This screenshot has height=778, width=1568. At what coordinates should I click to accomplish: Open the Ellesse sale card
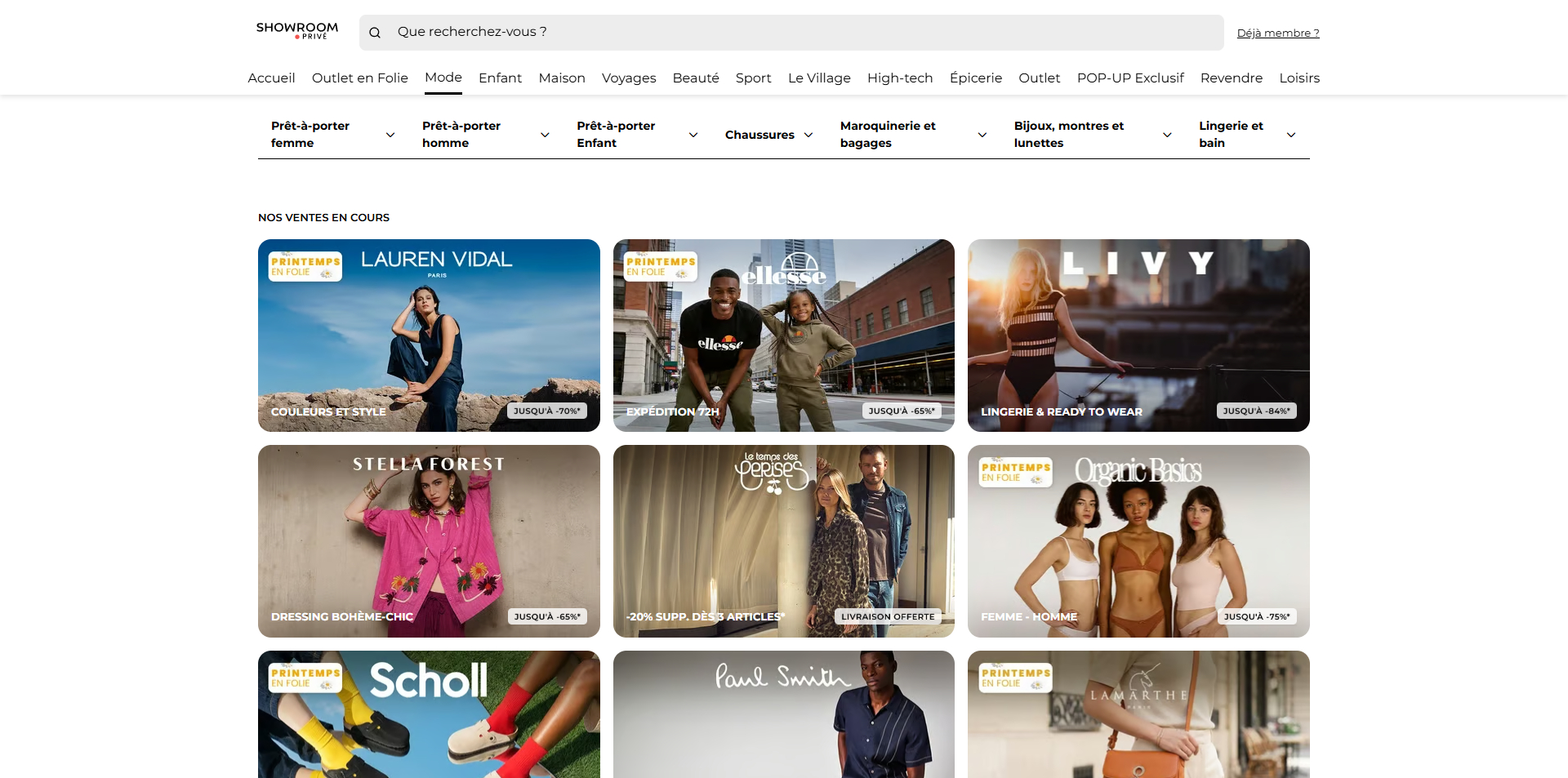point(784,336)
